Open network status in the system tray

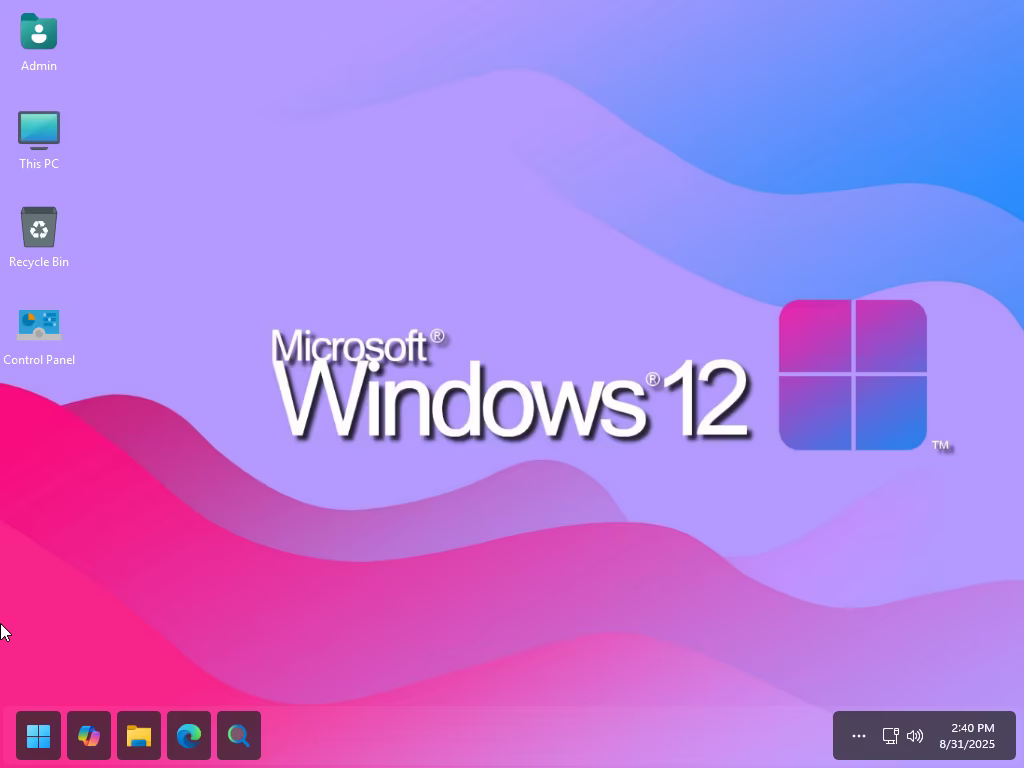click(x=891, y=736)
